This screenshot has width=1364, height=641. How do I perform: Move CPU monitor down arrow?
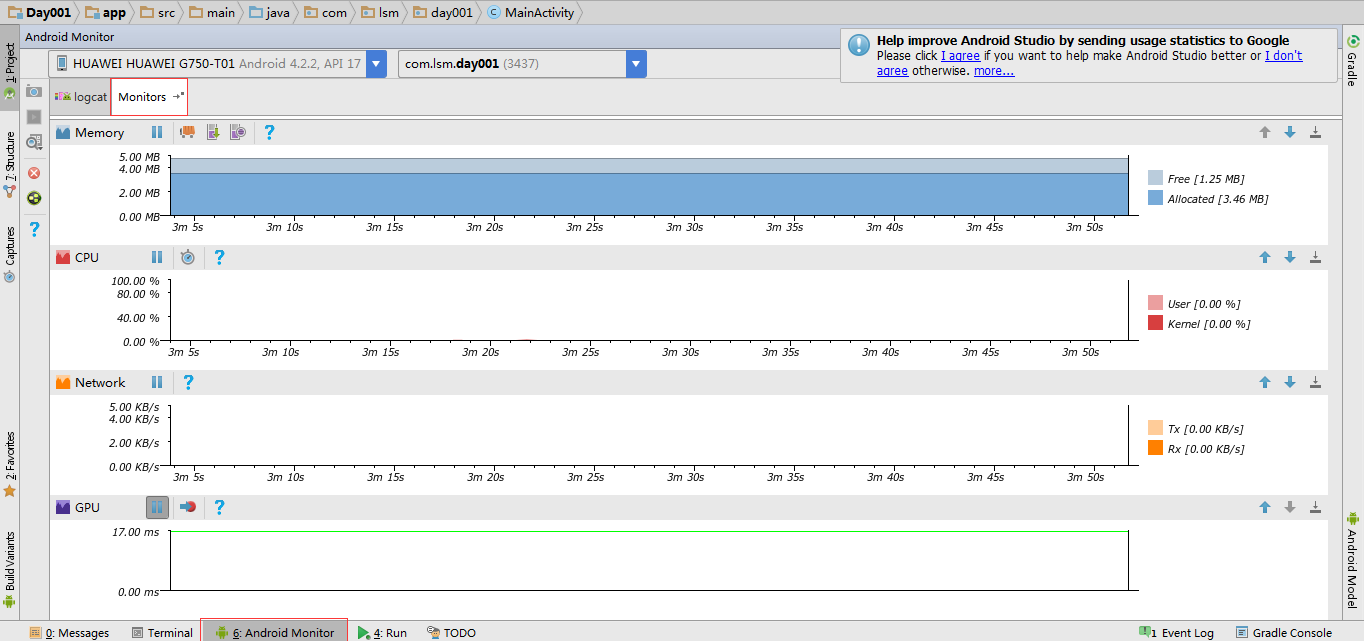coord(1290,257)
